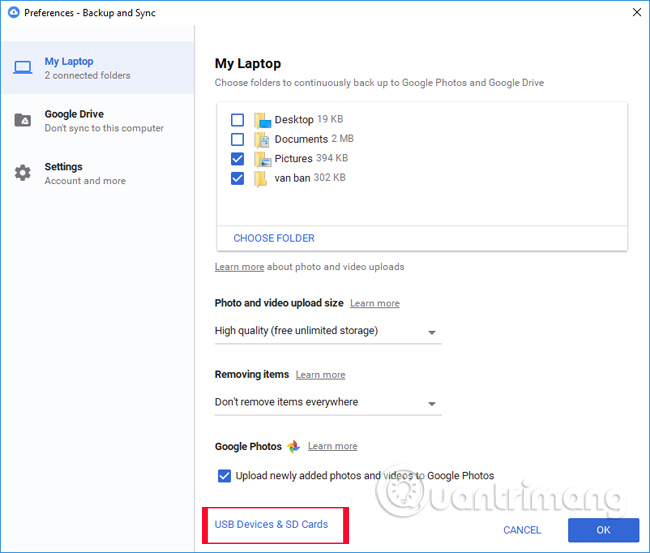Click the laptop icon in sidebar
The image size is (650, 553).
pos(22,68)
